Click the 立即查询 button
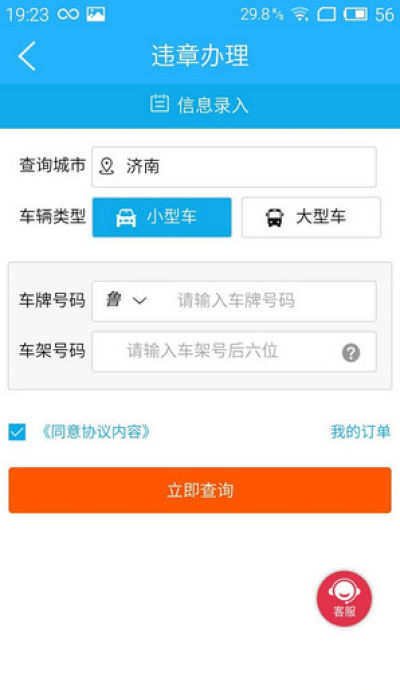 click(x=200, y=490)
